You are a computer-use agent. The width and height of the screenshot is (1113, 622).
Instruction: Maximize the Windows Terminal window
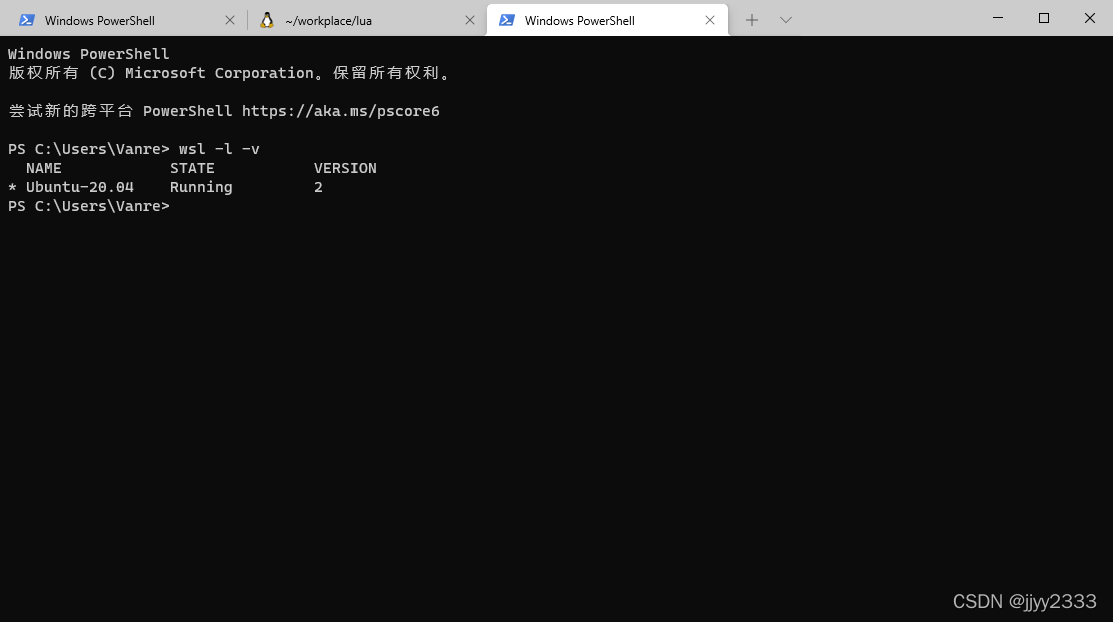click(x=1043, y=18)
